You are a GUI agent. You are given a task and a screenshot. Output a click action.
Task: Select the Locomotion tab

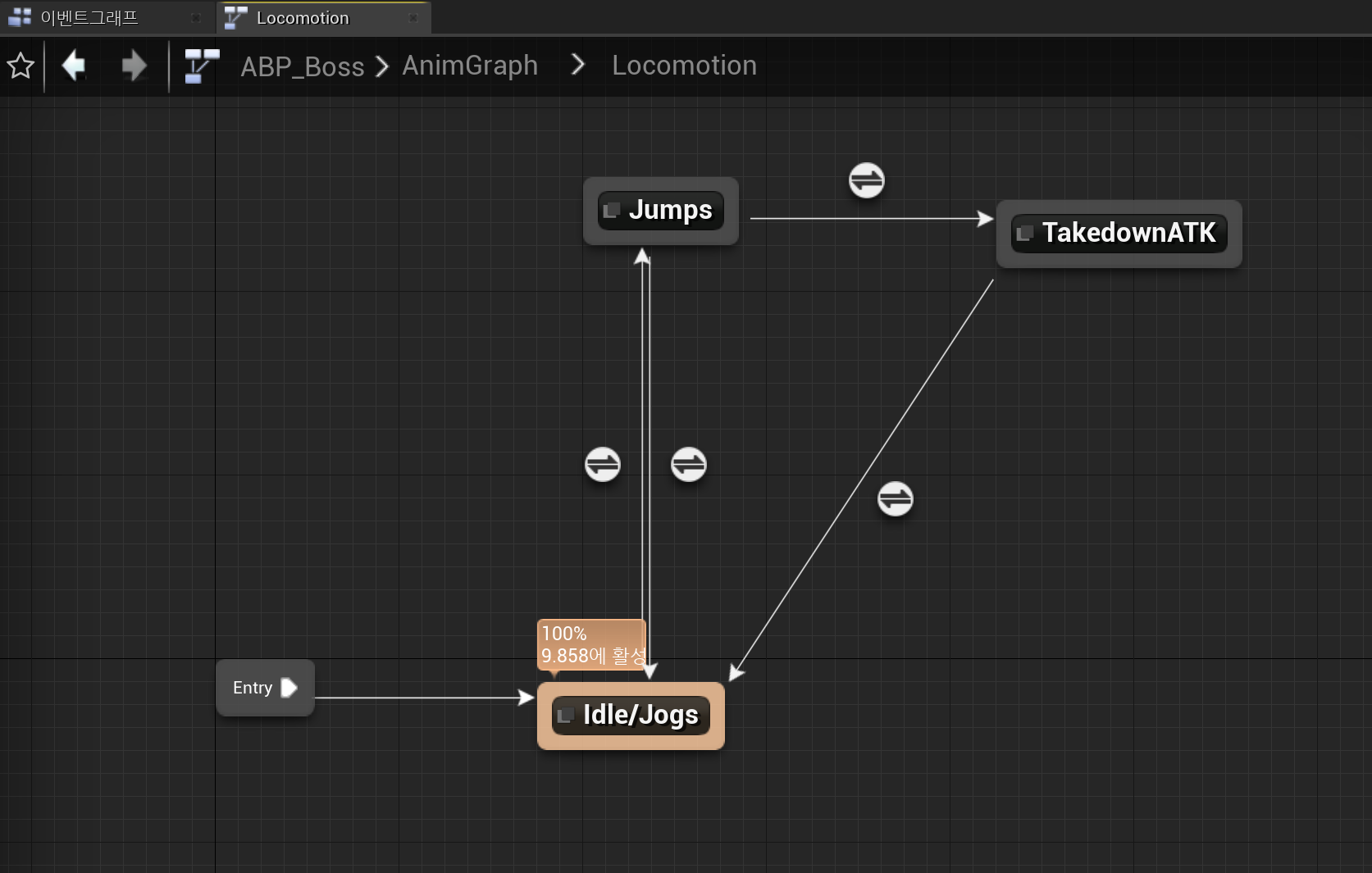click(324, 17)
